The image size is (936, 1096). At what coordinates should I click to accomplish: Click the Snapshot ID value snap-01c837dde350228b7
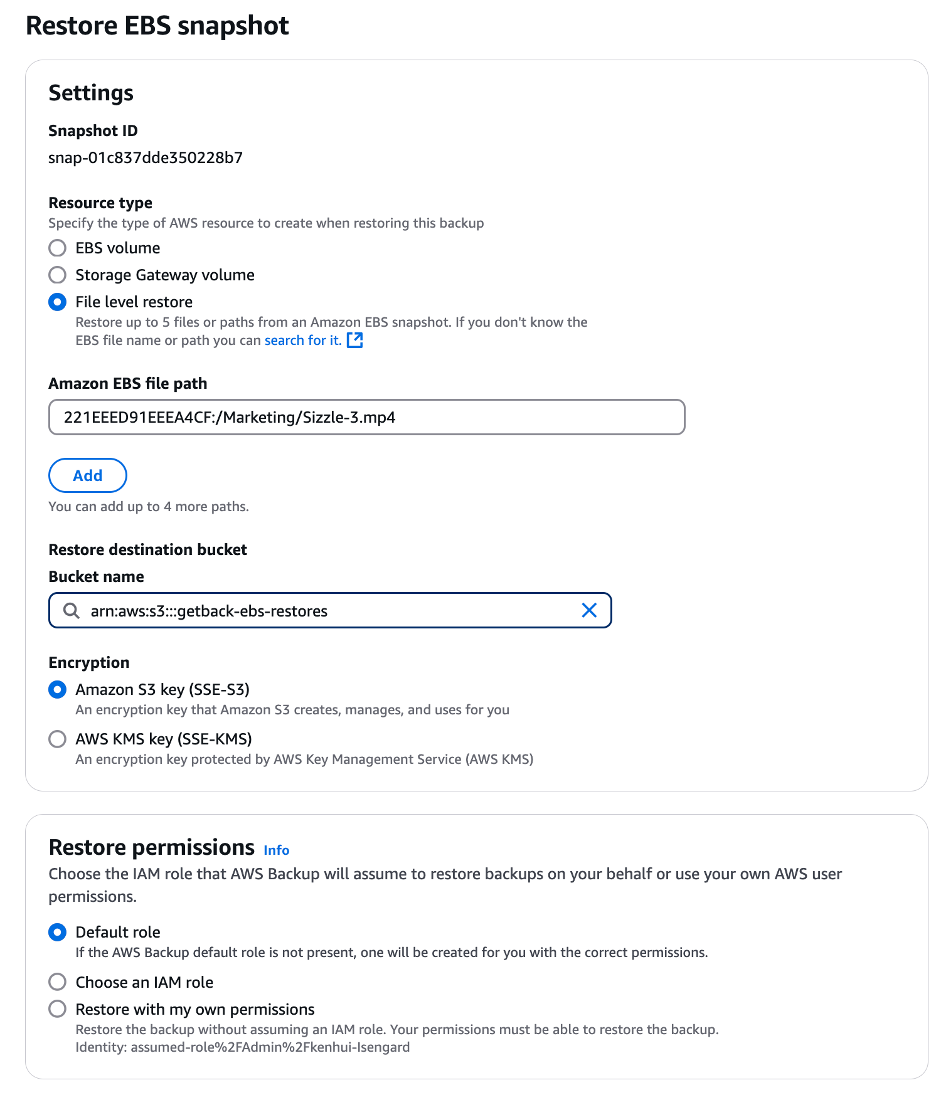(144, 159)
